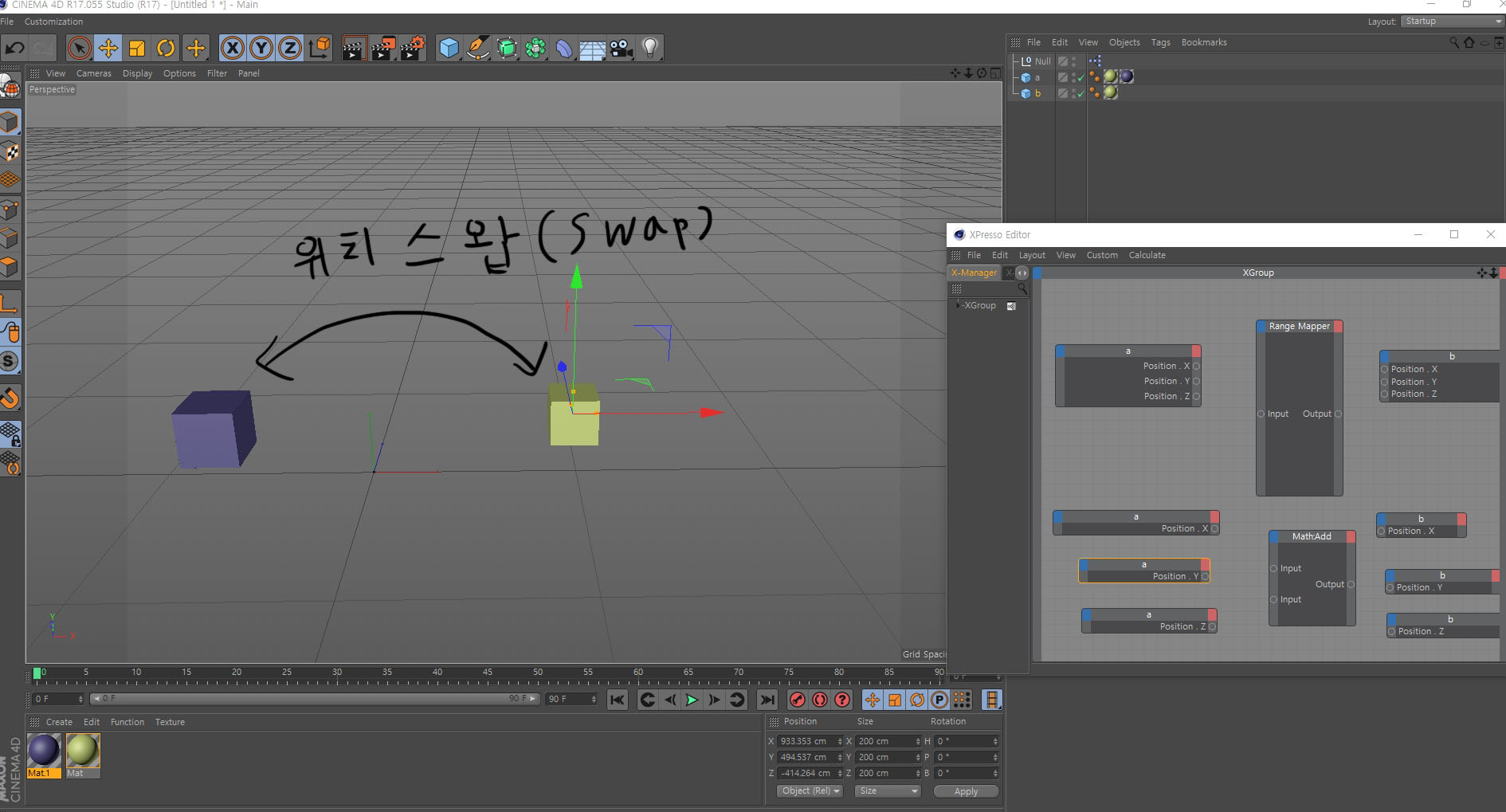
Task: Toggle the X axis lock
Action: [x=232, y=49]
